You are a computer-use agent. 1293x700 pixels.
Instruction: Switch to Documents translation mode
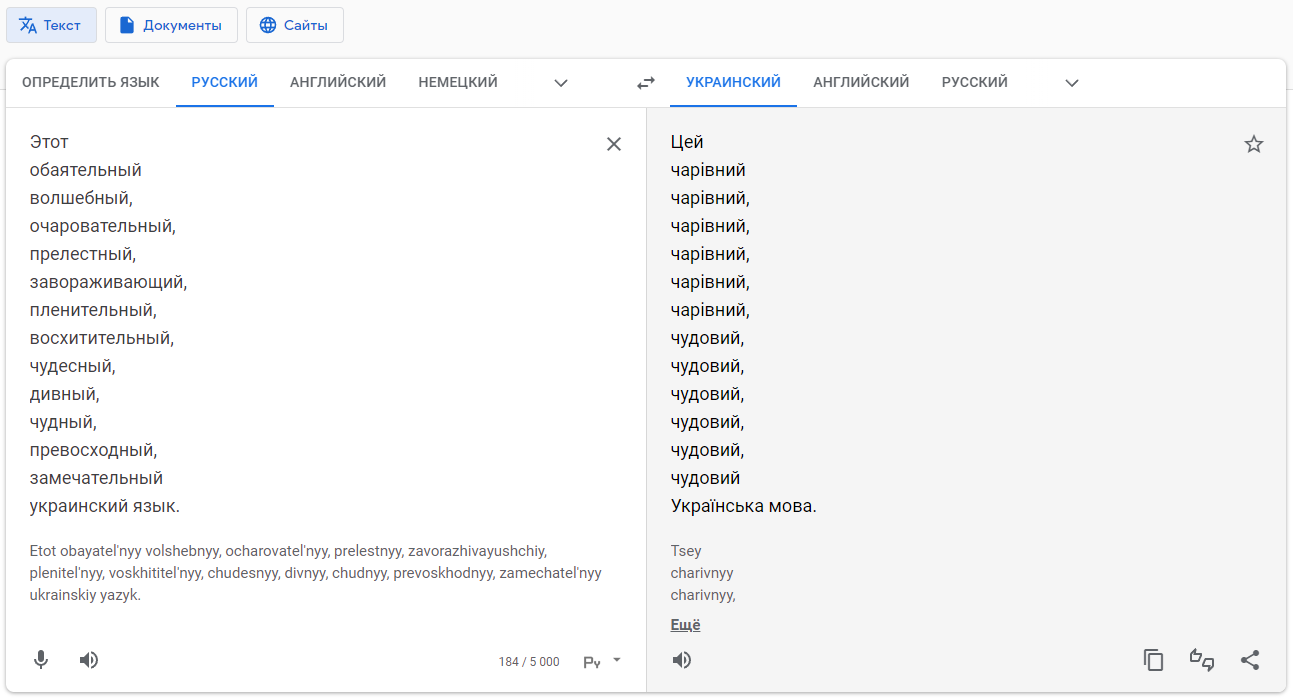click(171, 25)
